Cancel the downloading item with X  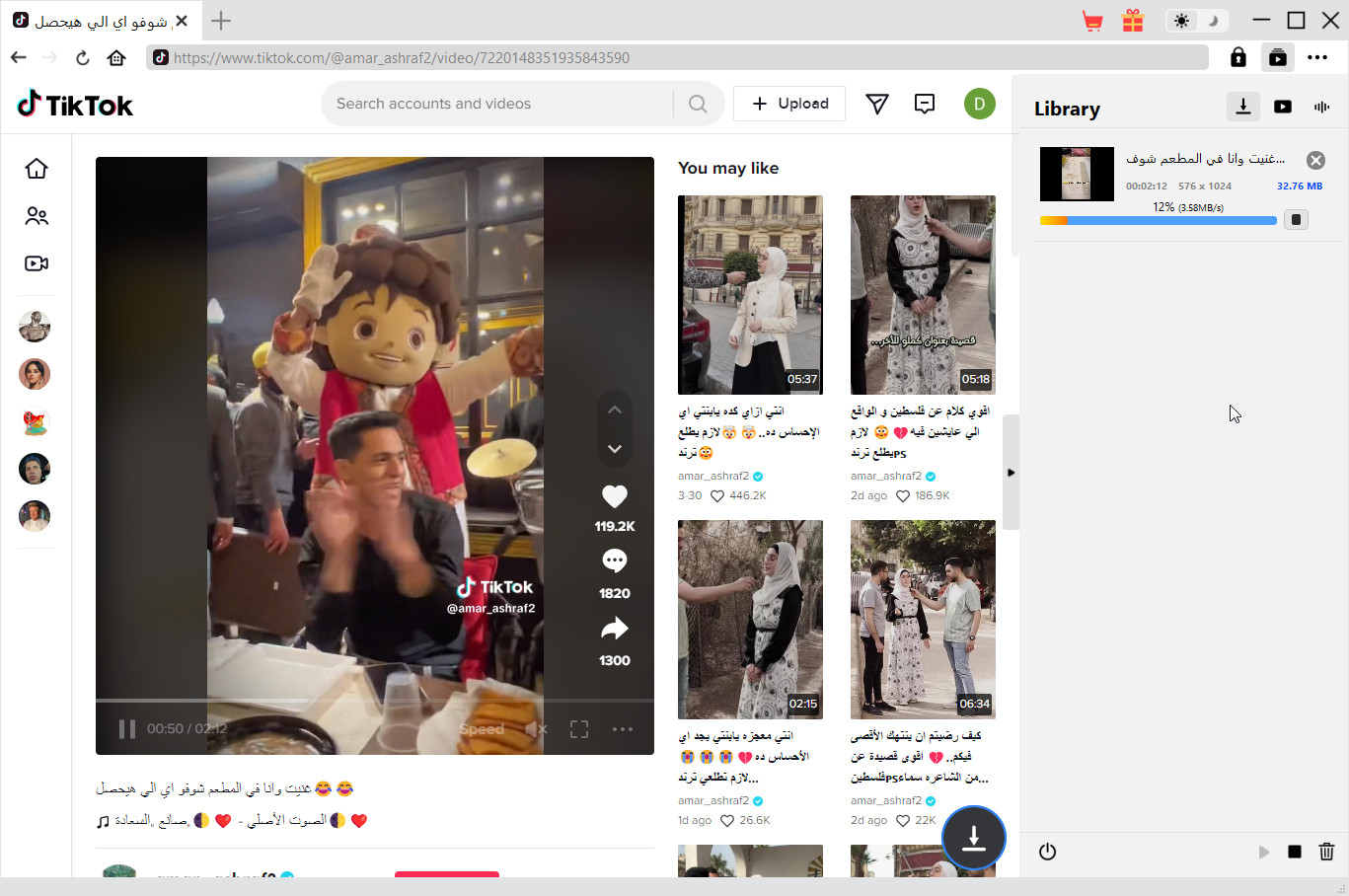click(1315, 160)
